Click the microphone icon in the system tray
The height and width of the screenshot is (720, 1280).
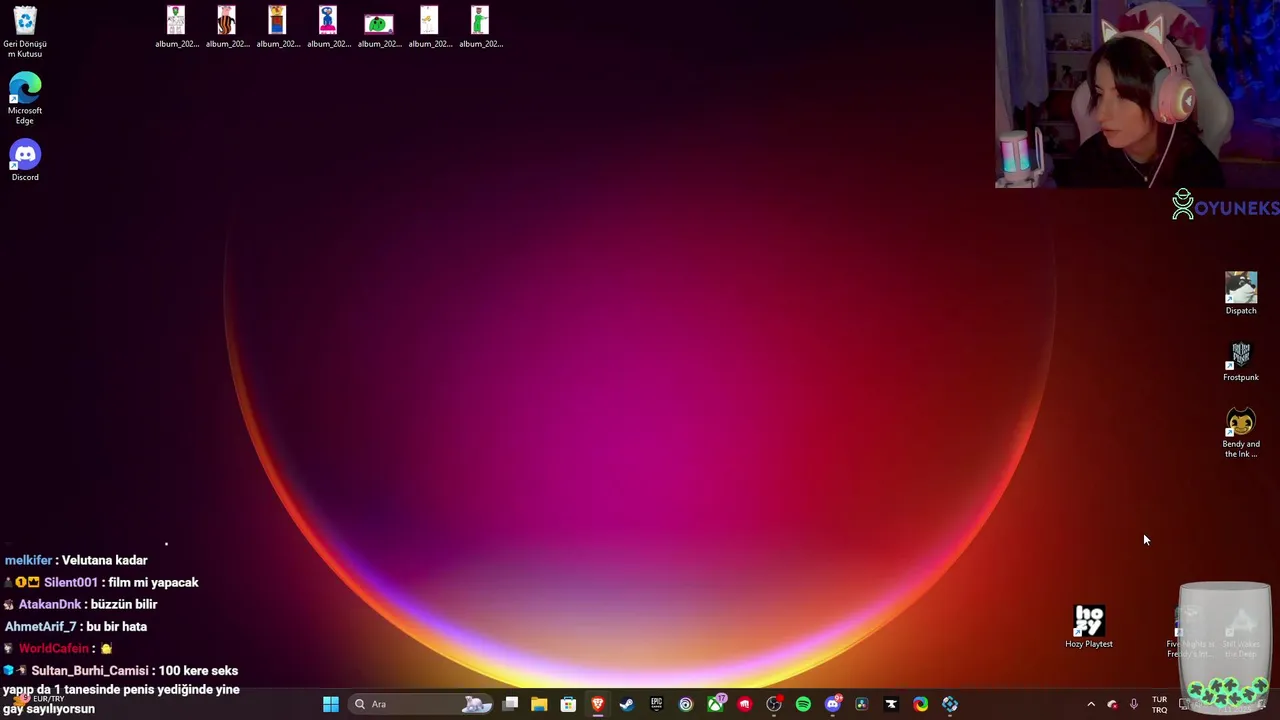1133,704
